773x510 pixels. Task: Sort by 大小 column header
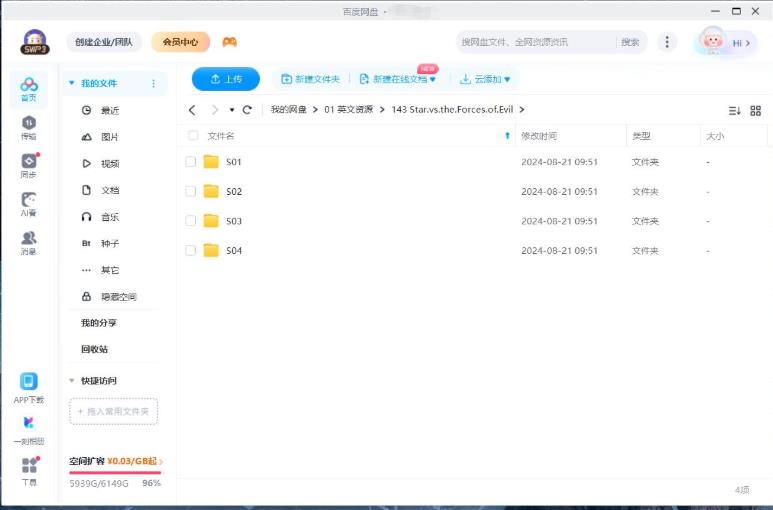pos(715,136)
